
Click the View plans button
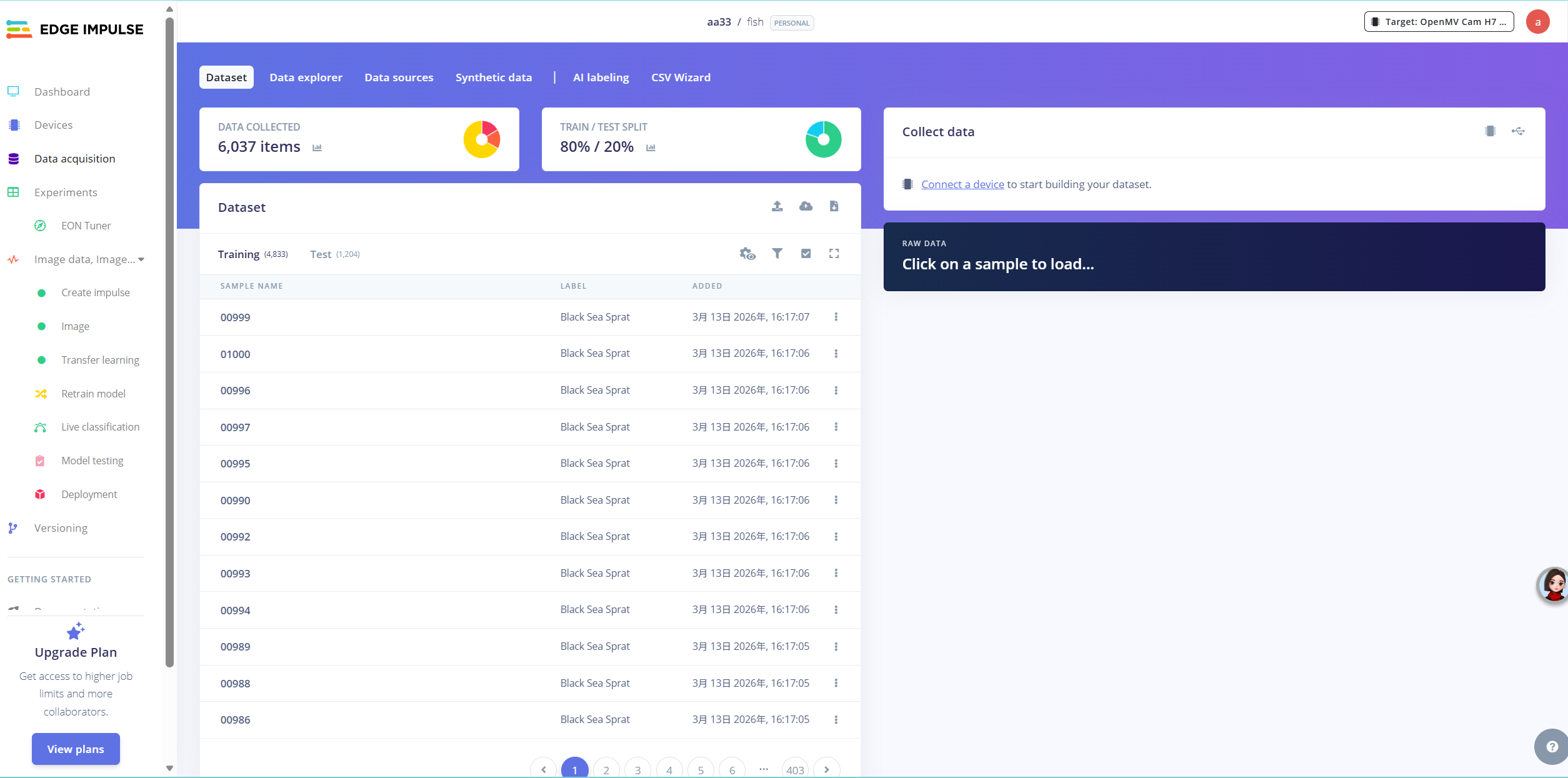76,749
